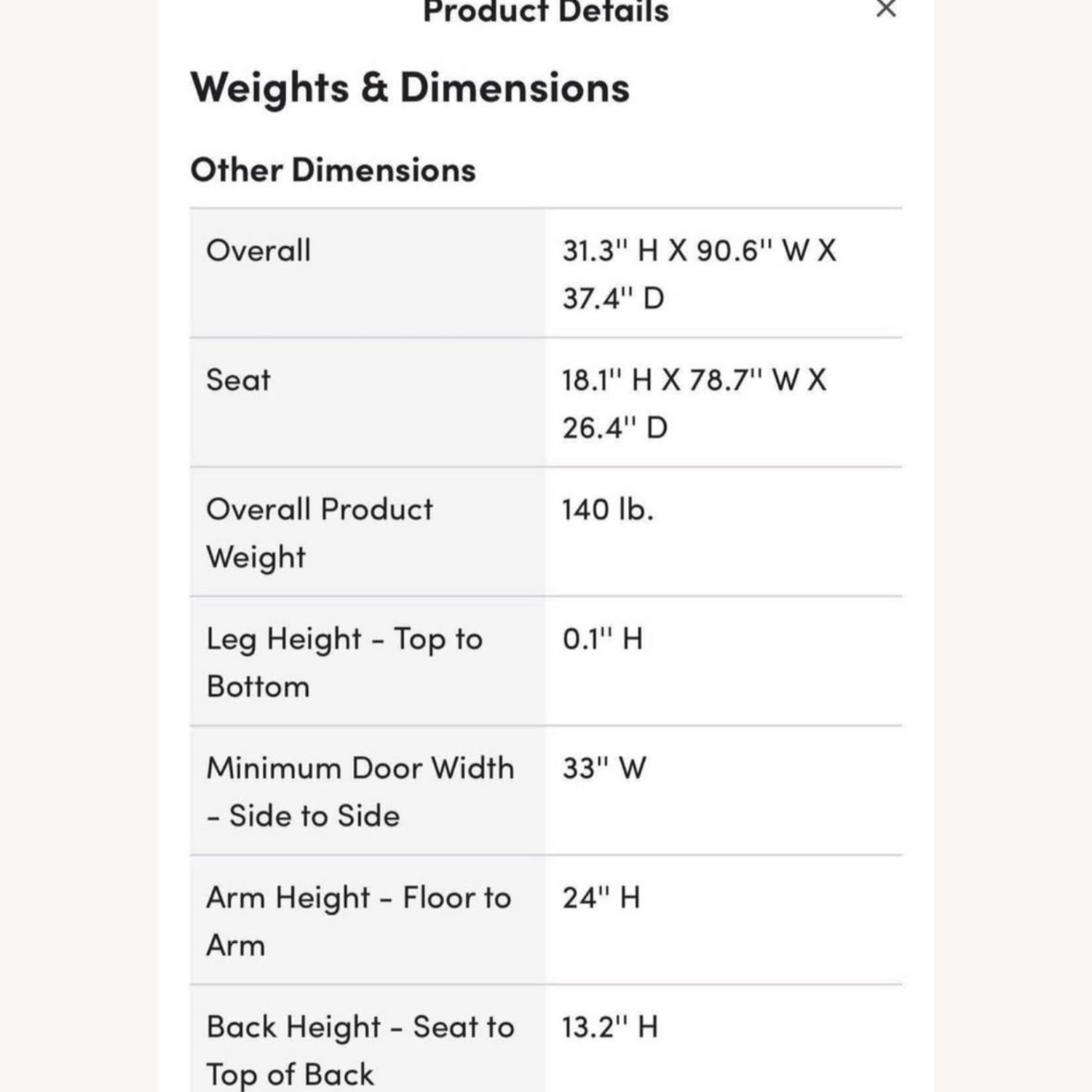Image resolution: width=1092 pixels, height=1092 pixels.
Task: Select the 13.2" H back height value
Action: 609,1027
